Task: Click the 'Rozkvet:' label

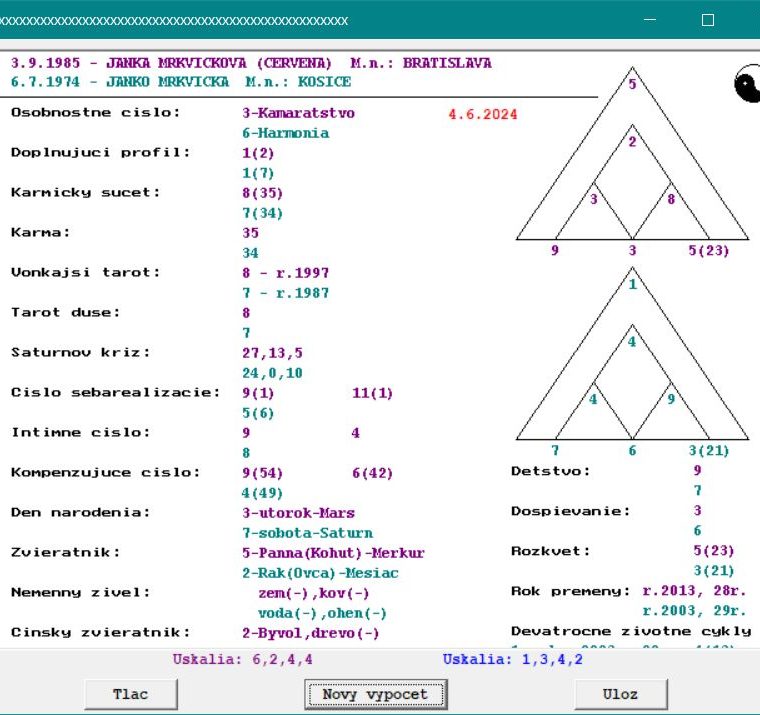Action: [x=551, y=551]
